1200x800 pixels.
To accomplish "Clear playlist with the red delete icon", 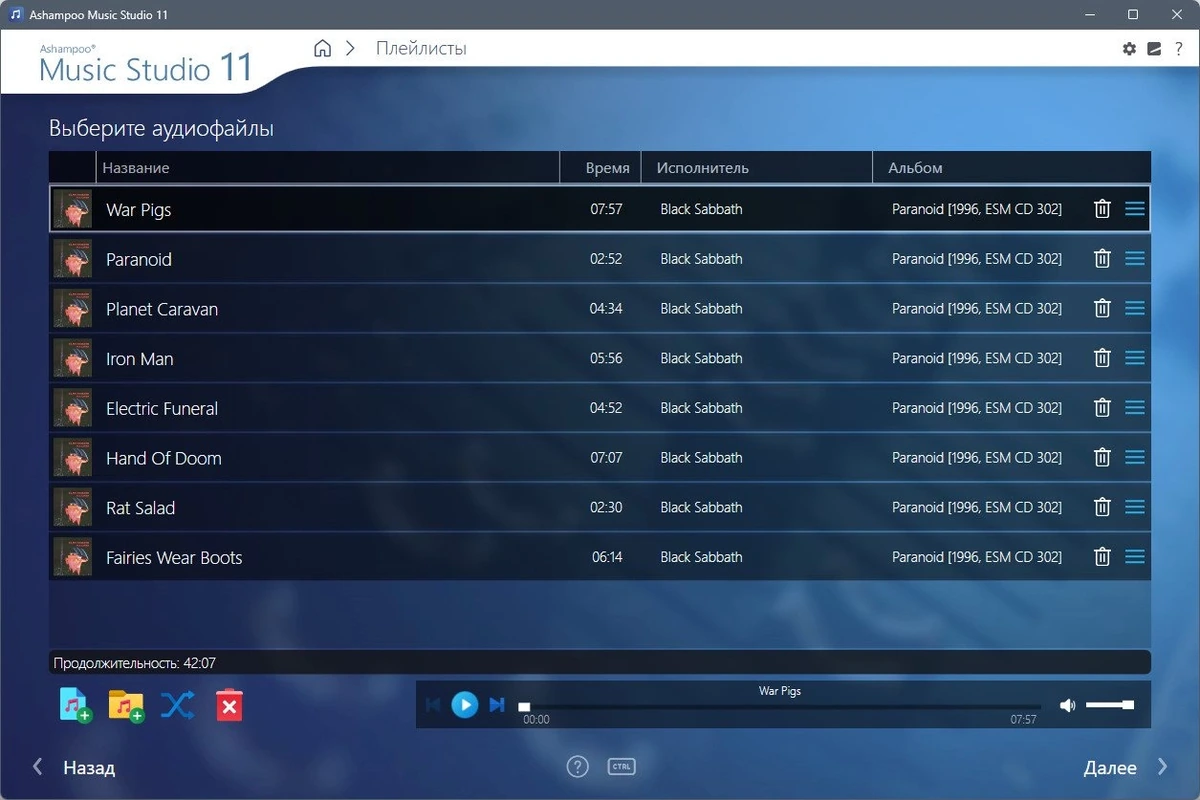I will (x=229, y=705).
